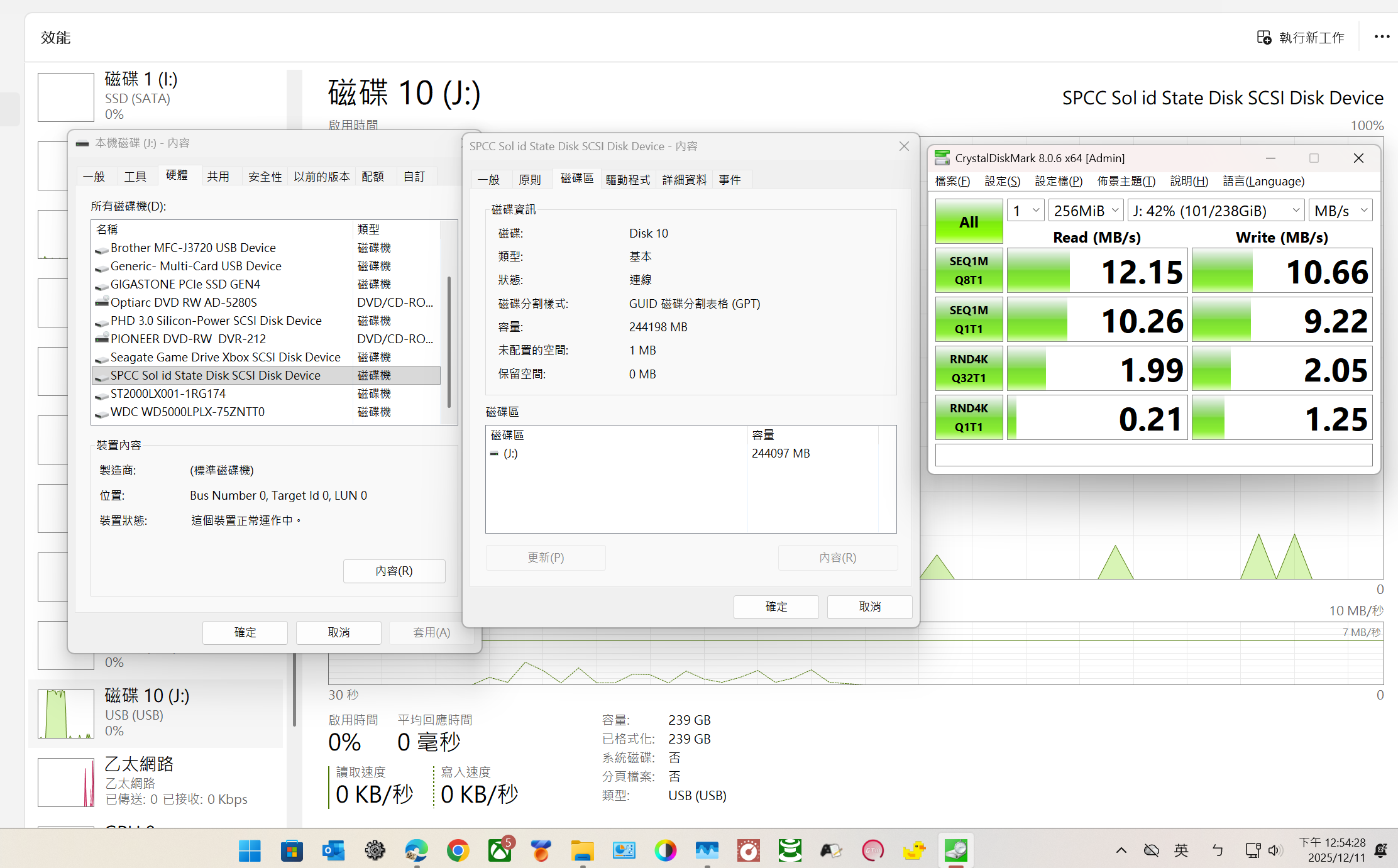This screenshot has width=1398, height=868.
Task: Open the 佈景主題(T) menu
Action: click(x=1125, y=181)
